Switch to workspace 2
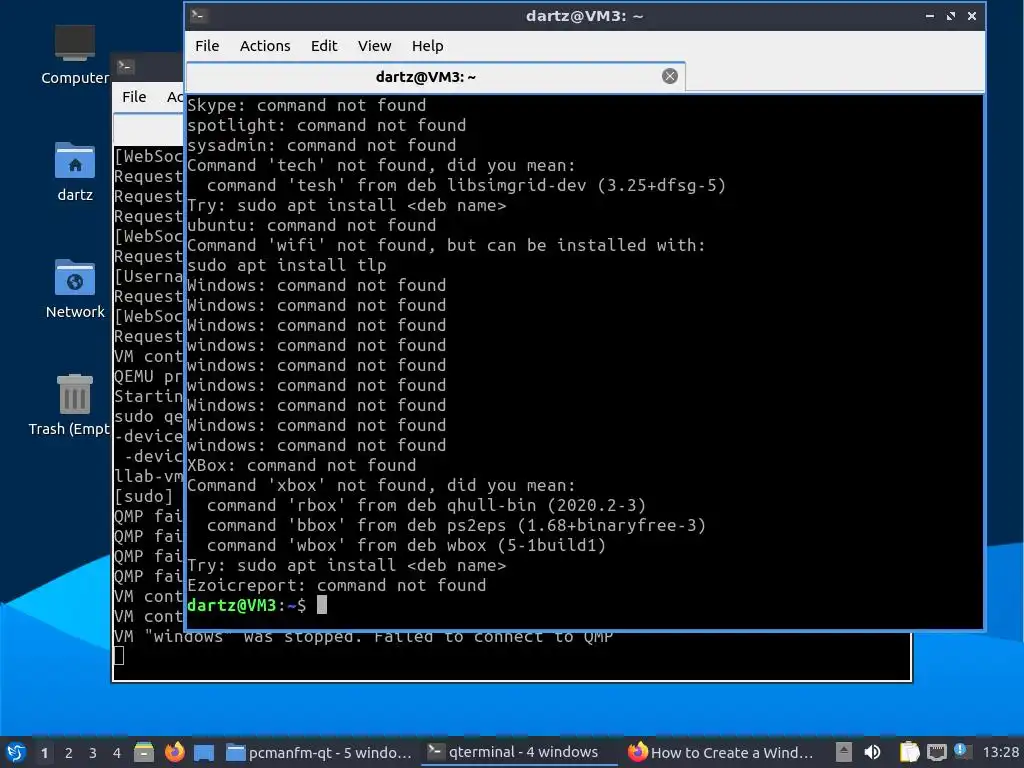This screenshot has width=1024, height=768. pos(69,753)
